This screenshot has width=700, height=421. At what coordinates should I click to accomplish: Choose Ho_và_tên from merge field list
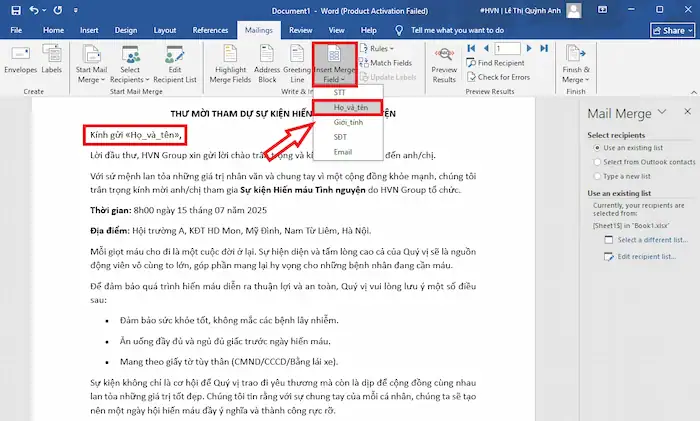(346, 107)
